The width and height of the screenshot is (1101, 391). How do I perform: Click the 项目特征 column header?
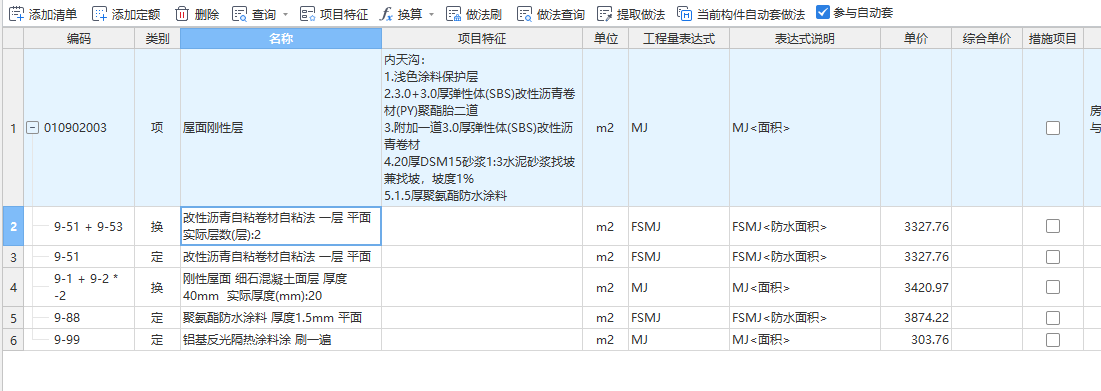coord(482,39)
